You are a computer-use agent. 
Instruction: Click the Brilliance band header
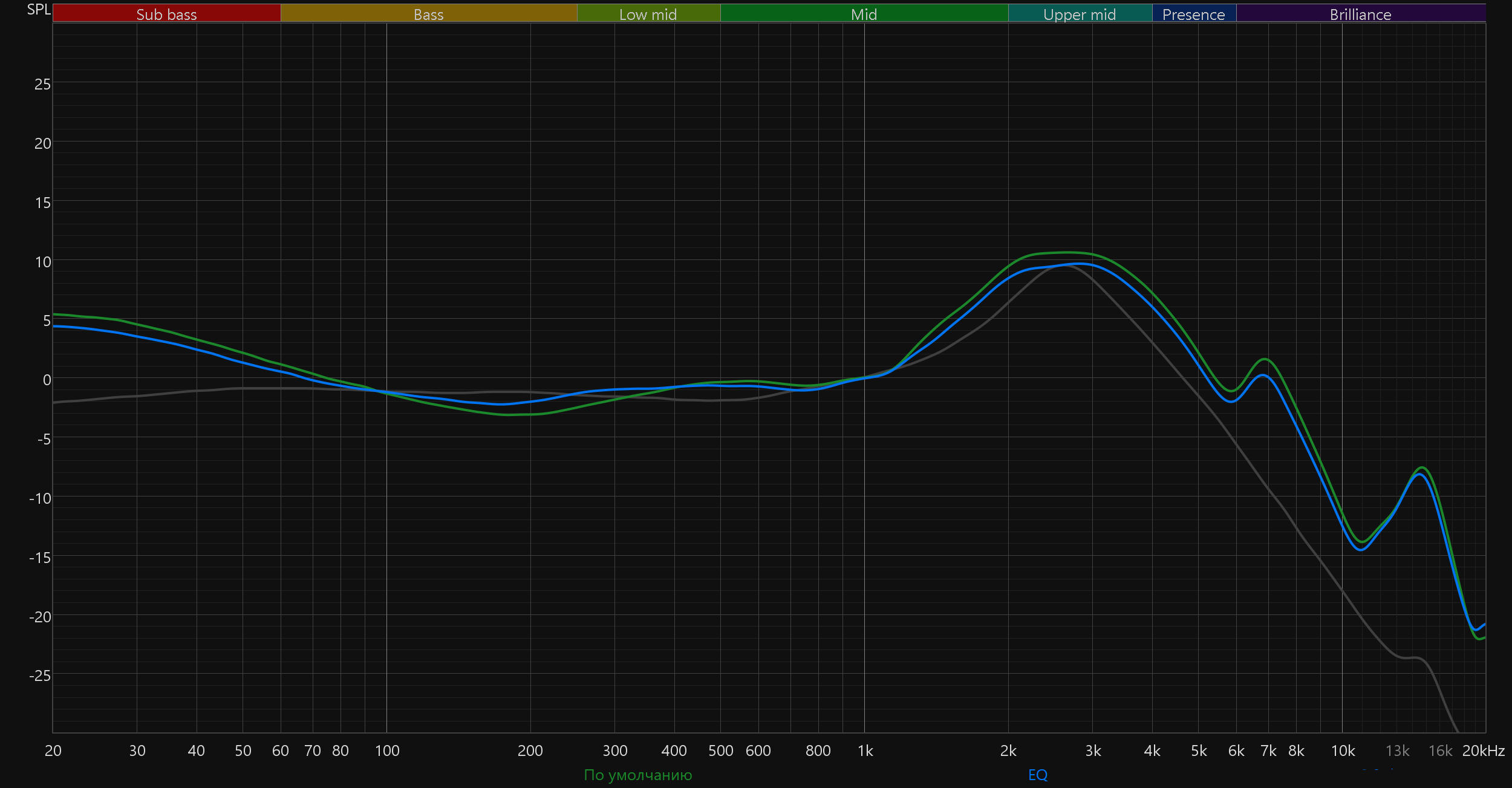[x=1360, y=14]
